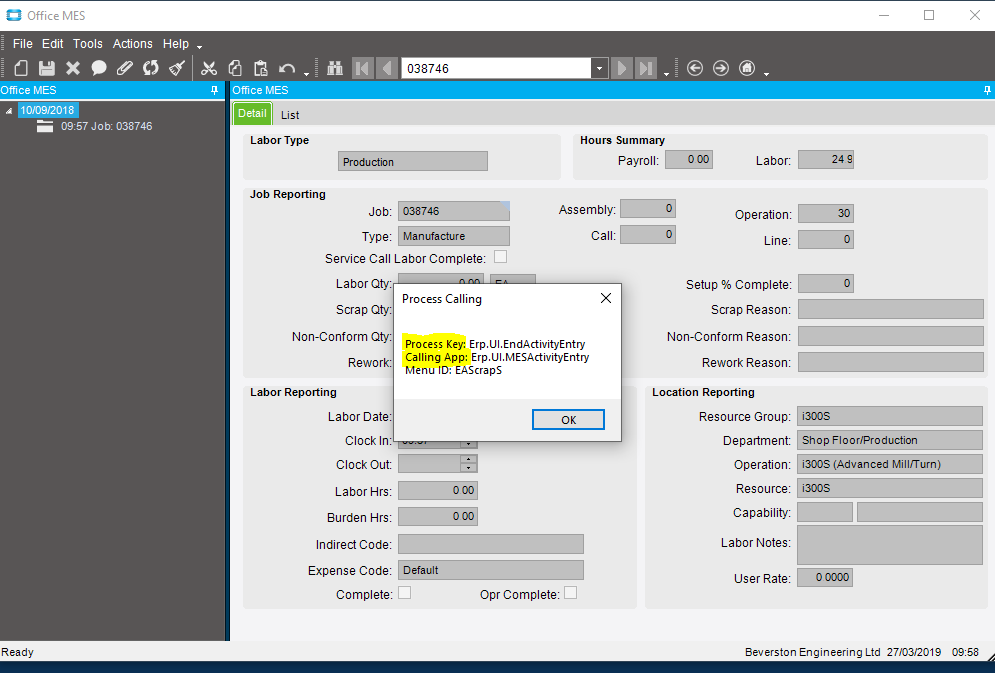This screenshot has width=995, height=673.
Task: Go to next record arrow
Action: pos(622,68)
